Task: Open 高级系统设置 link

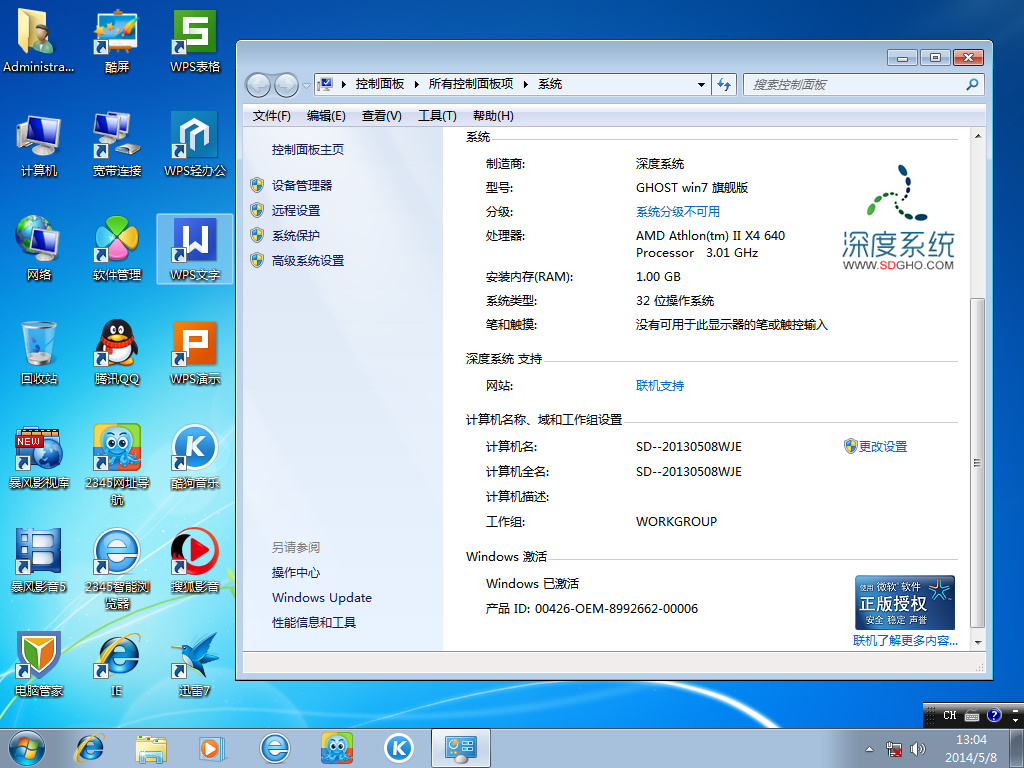Action: [x=308, y=261]
